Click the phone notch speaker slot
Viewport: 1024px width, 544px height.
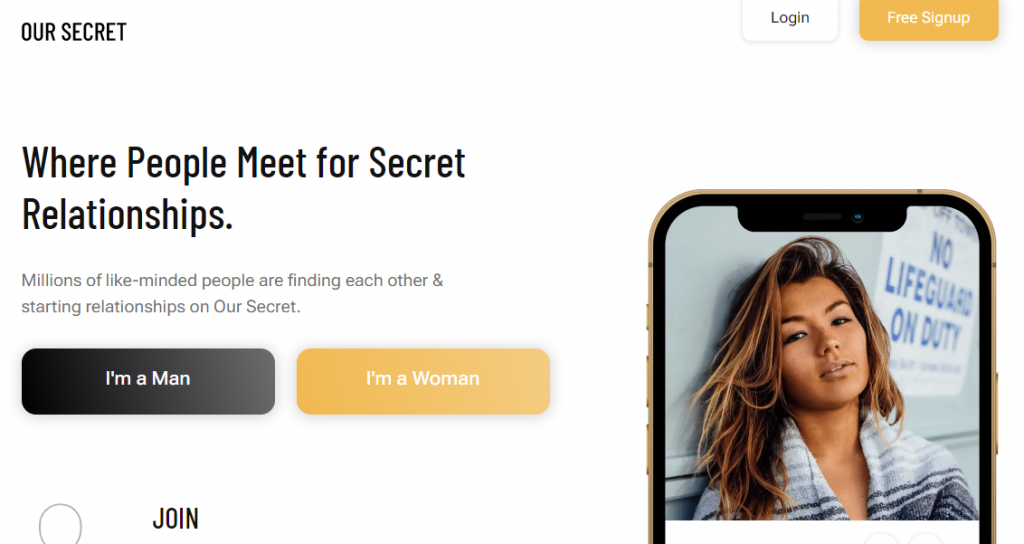(822, 217)
